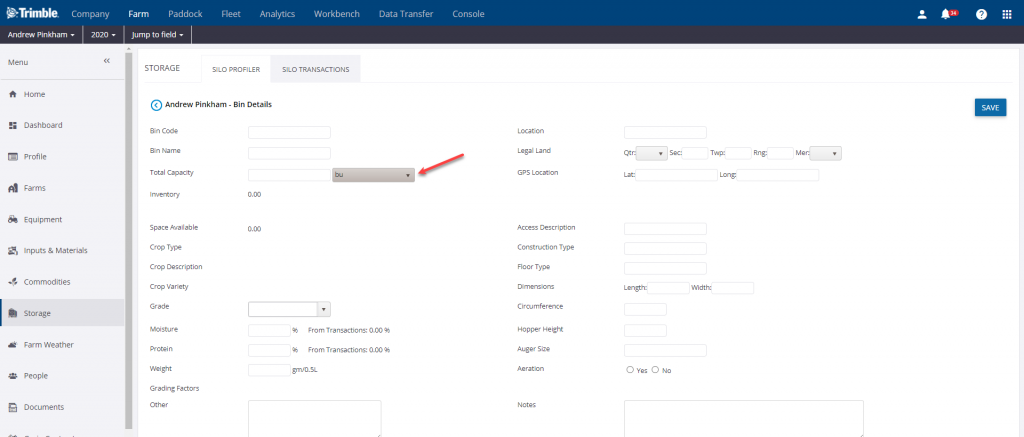The height and width of the screenshot is (437, 1024).
Task: Click the Farm Weather cloud icon
Action: click(x=12, y=344)
